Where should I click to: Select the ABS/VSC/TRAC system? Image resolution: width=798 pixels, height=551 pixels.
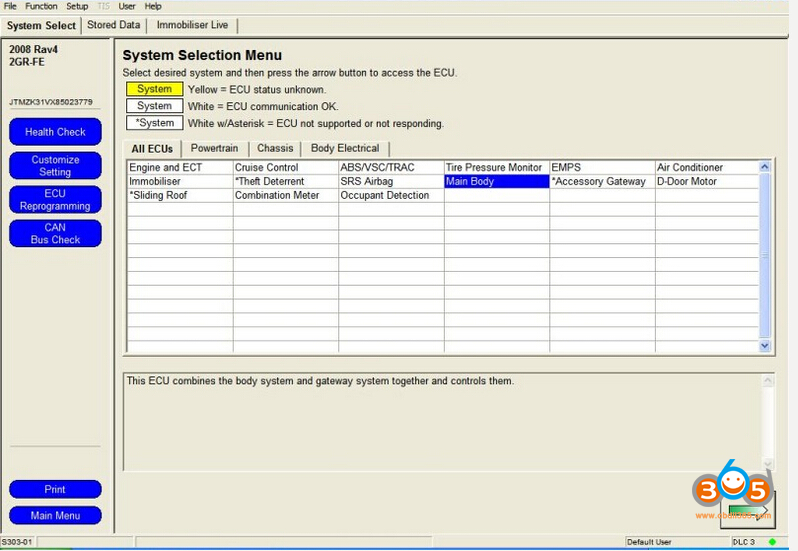(391, 167)
